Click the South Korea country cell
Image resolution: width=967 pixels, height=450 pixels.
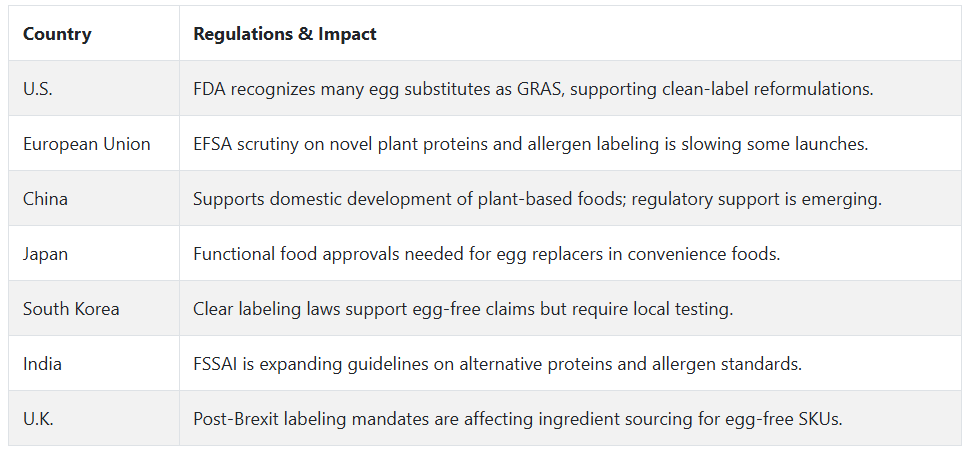point(71,309)
